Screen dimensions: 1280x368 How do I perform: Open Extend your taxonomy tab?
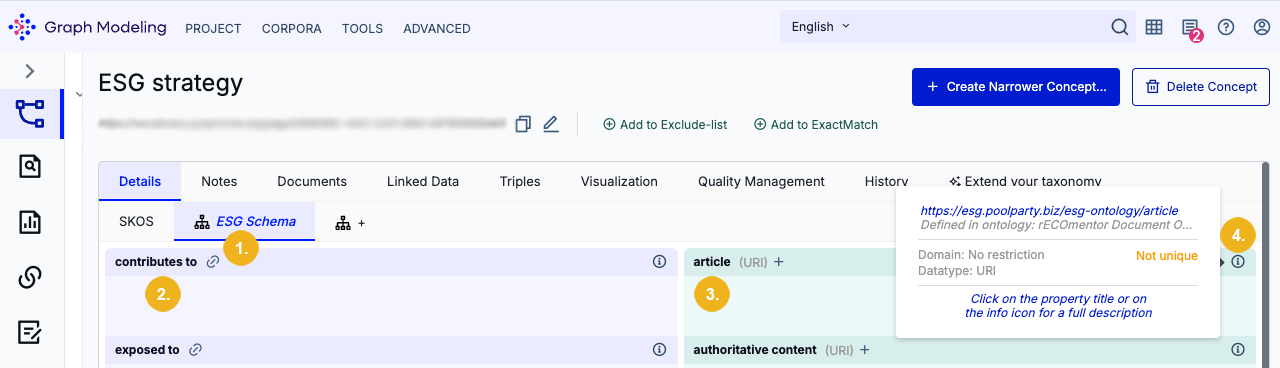(1025, 181)
